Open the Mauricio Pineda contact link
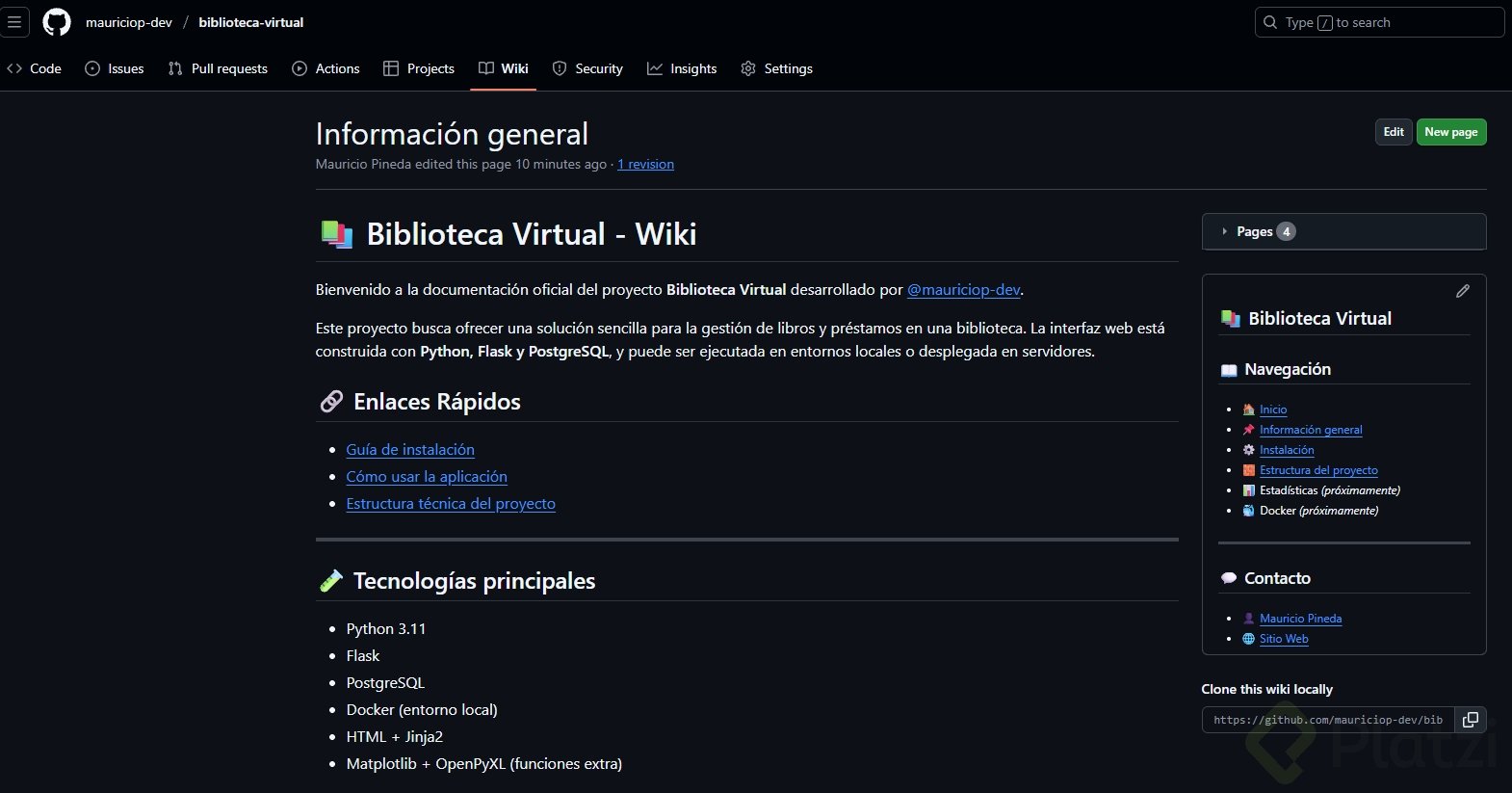This screenshot has width=1512, height=793. [1300, 619]
